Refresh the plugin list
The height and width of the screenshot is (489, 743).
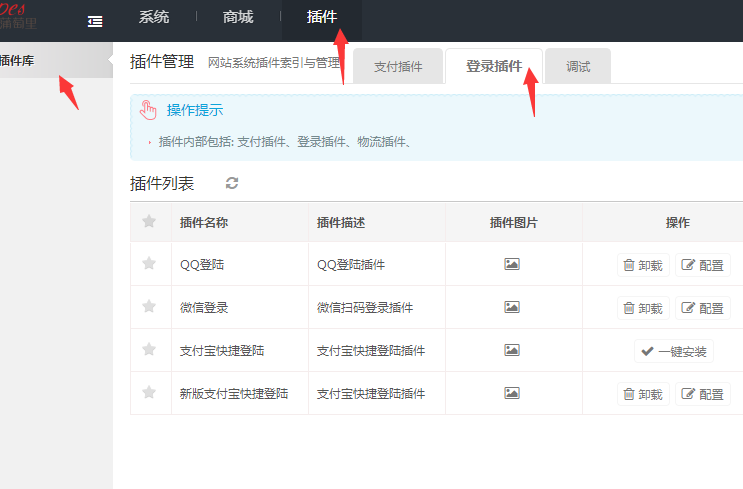232,183
